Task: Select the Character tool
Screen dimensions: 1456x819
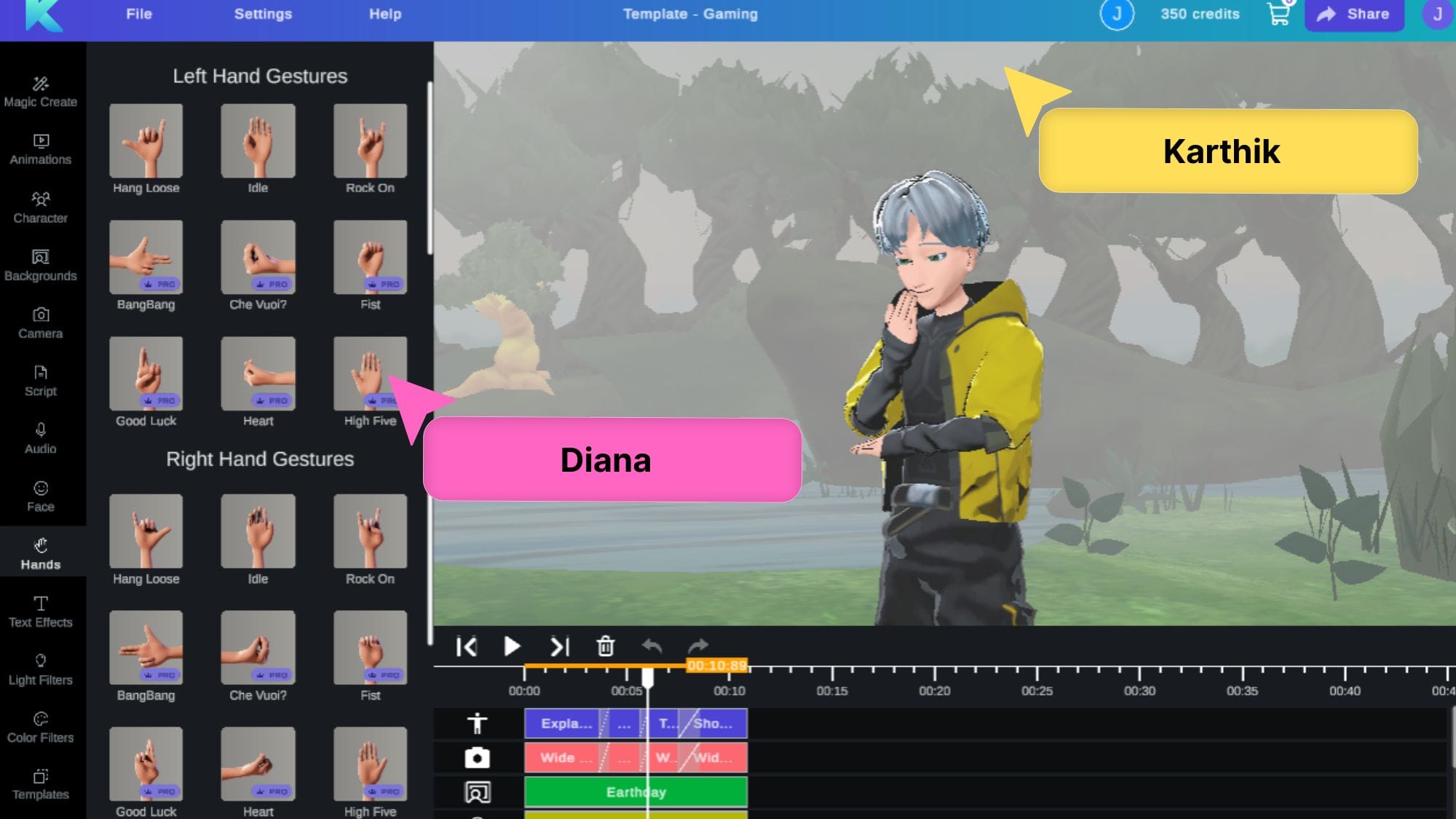Action: (40, 205)
